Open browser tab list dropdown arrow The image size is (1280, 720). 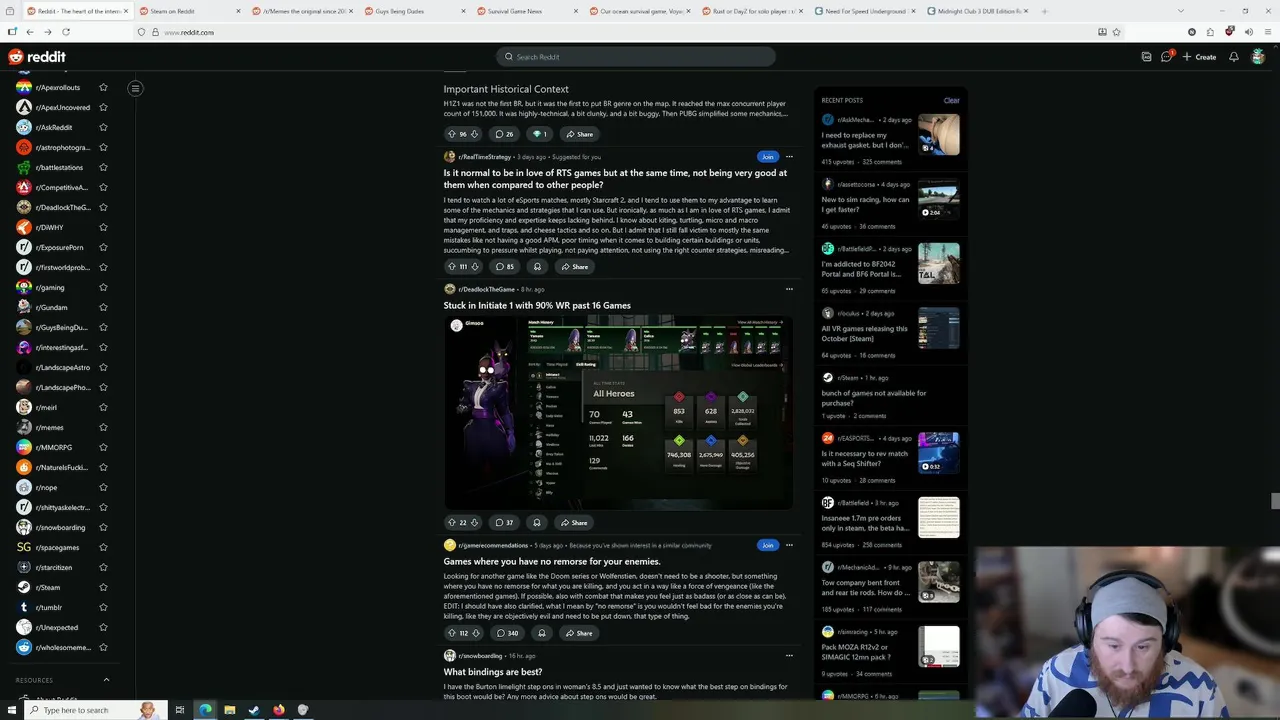point(1180,11)
